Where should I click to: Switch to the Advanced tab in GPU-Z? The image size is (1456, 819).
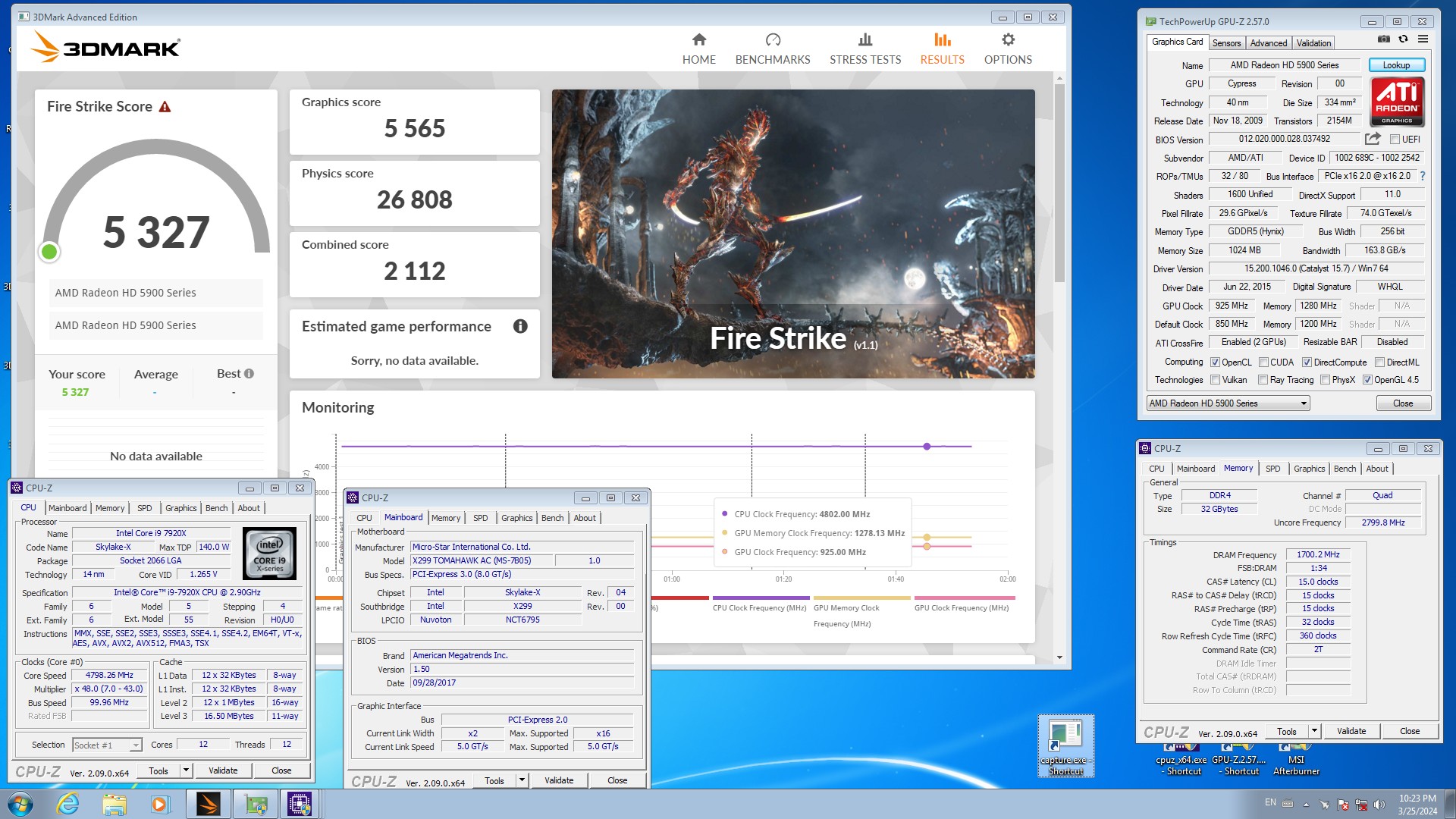(x=1268, y=43)
